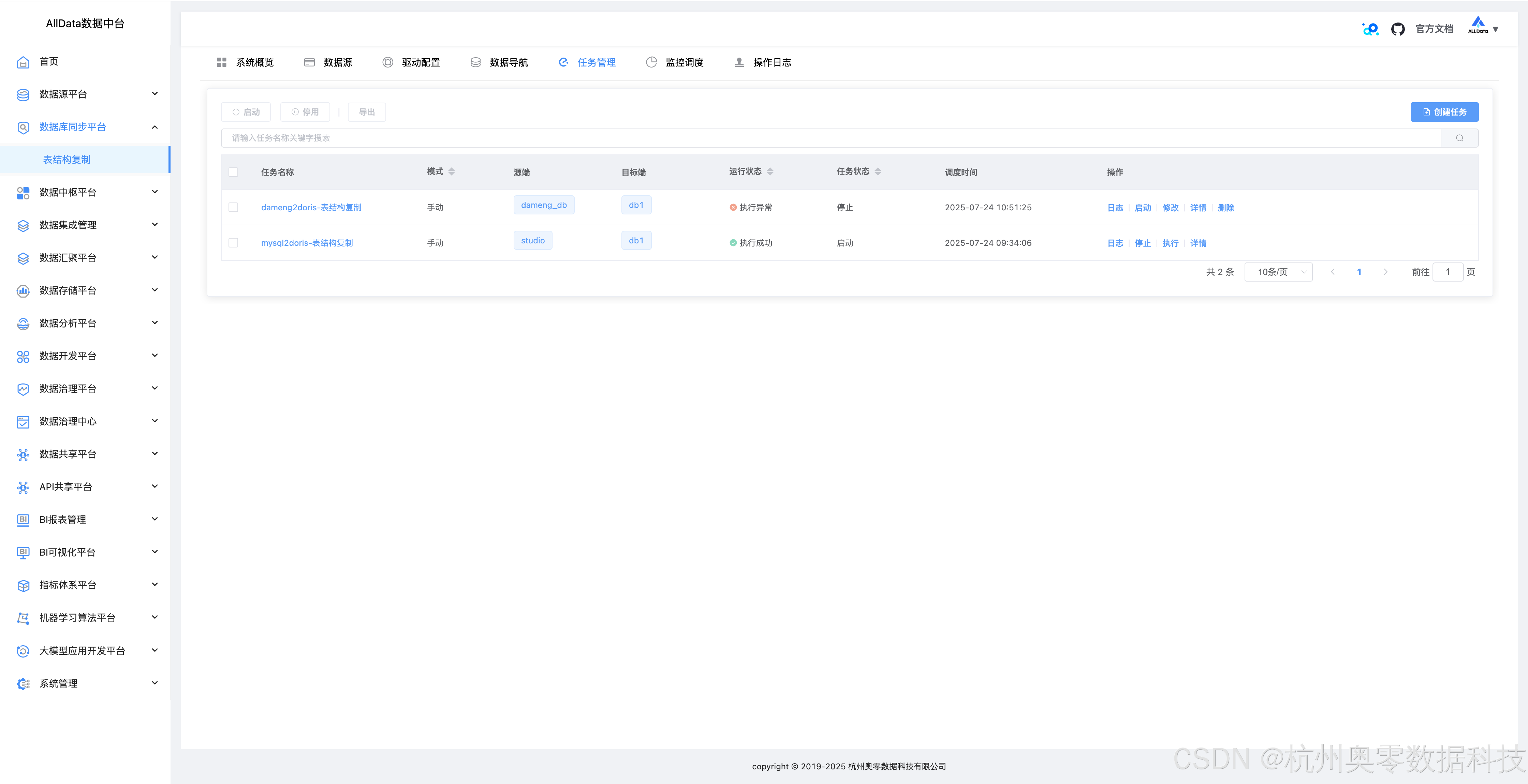
Task: Toggle the select-all checkbox in table header
Action: 233,172
